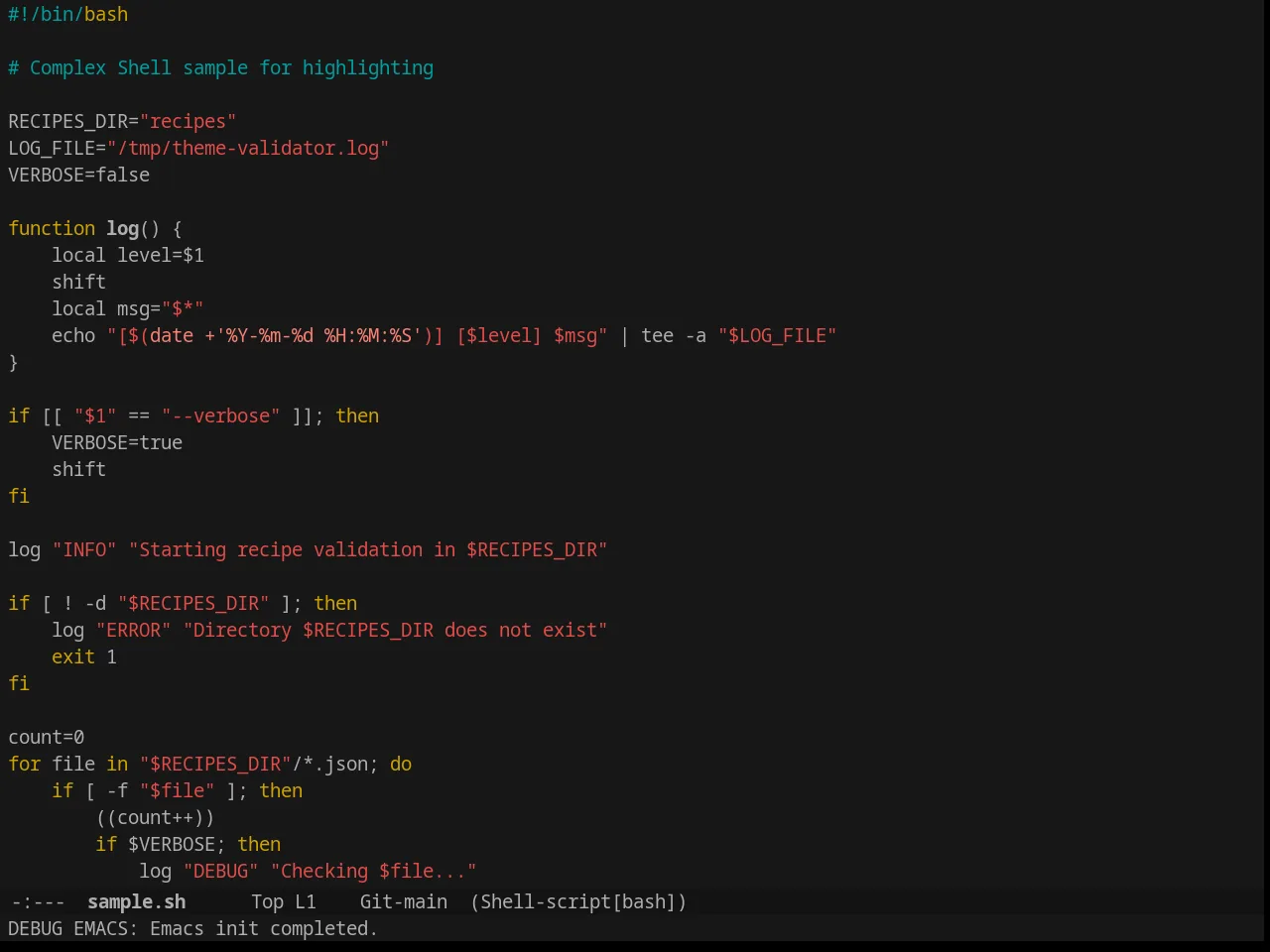1270x952 pixels.
Task: Click the string "Directory $RECIPES_DIR does not exist"
Action: (395, 630)
